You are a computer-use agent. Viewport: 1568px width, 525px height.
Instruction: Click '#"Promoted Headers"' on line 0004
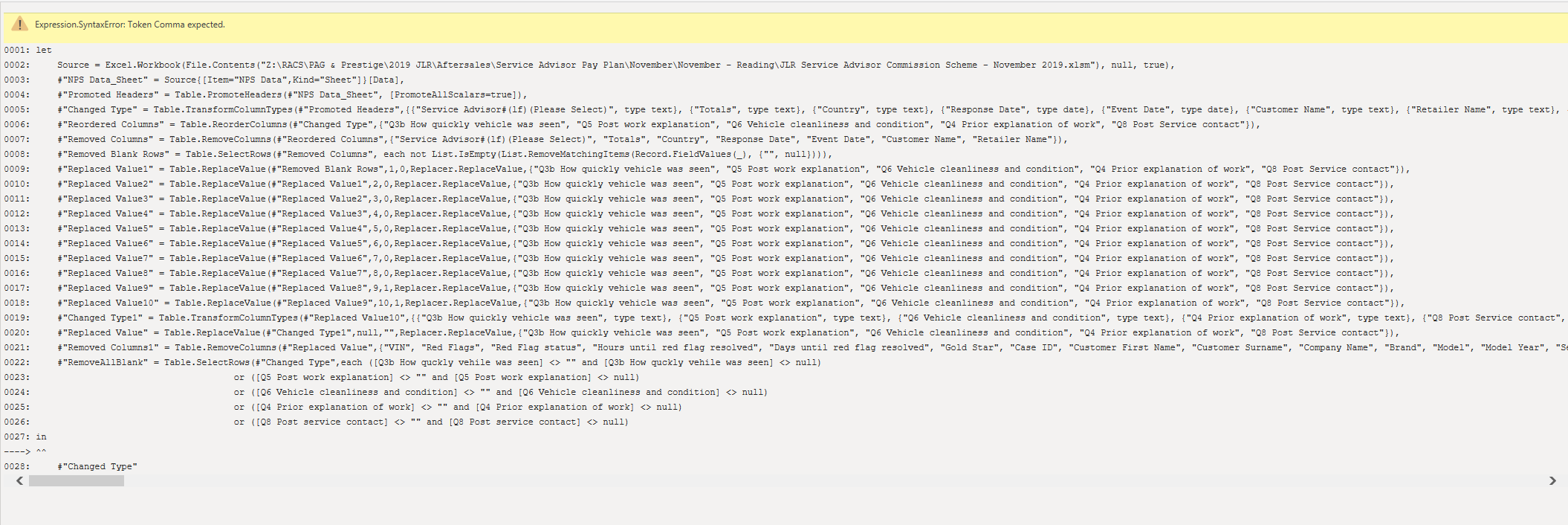tap(108, 94)
